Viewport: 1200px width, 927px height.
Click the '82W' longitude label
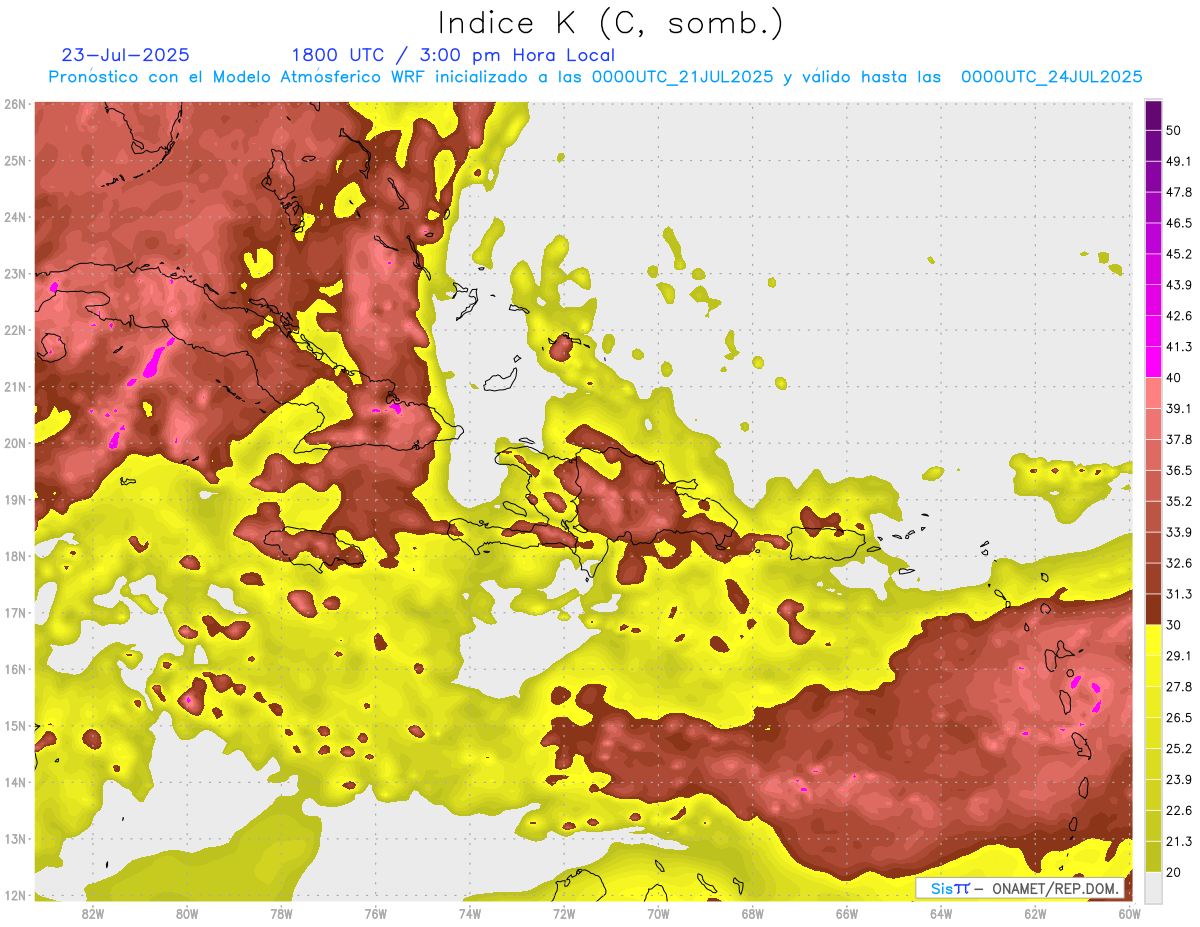93,913
